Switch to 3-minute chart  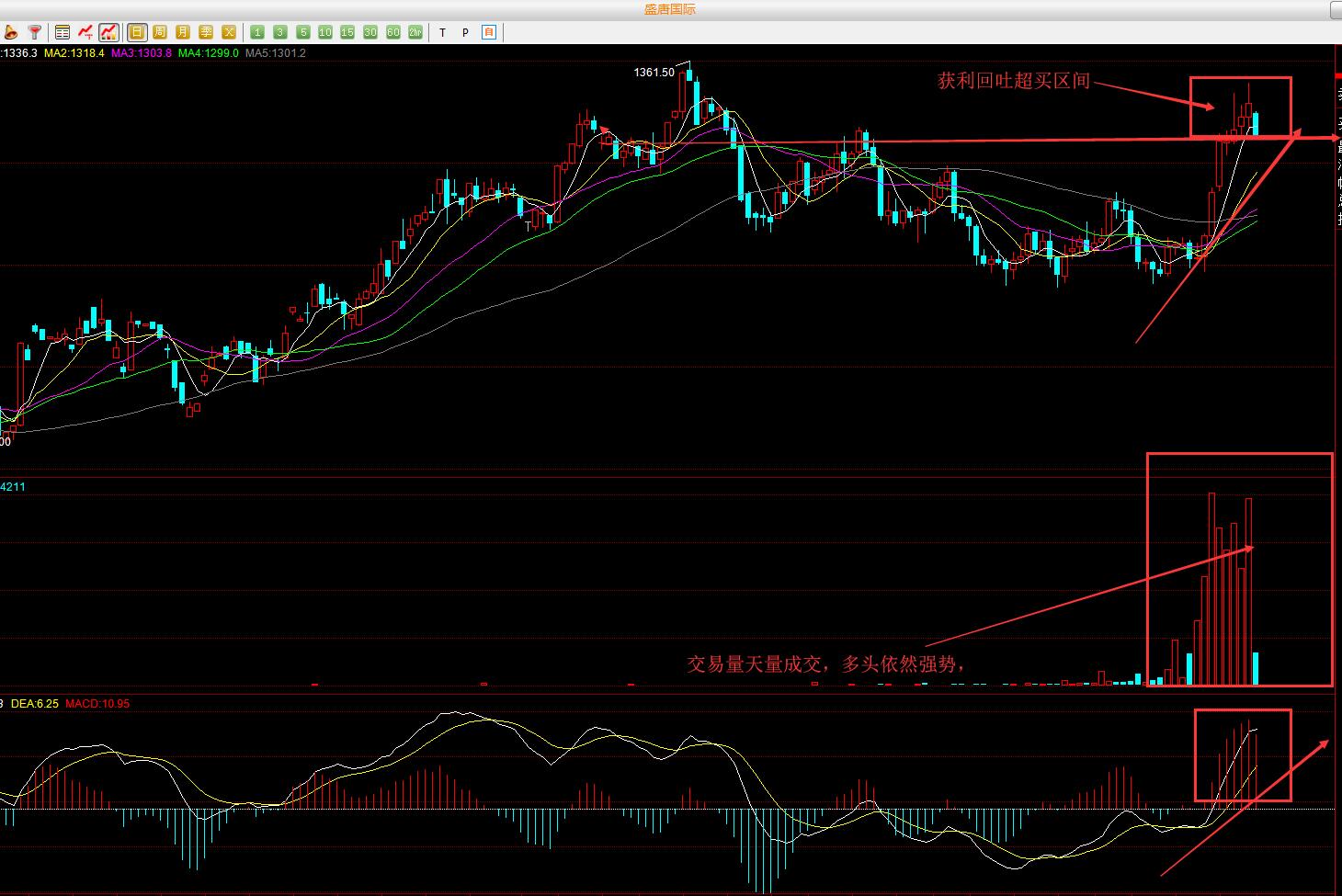280,32
